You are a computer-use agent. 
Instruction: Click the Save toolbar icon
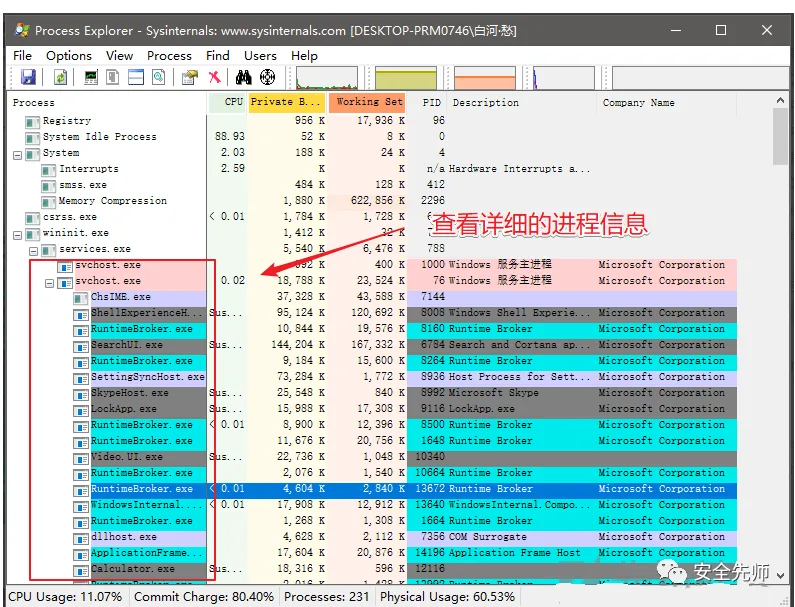(28, 77)
